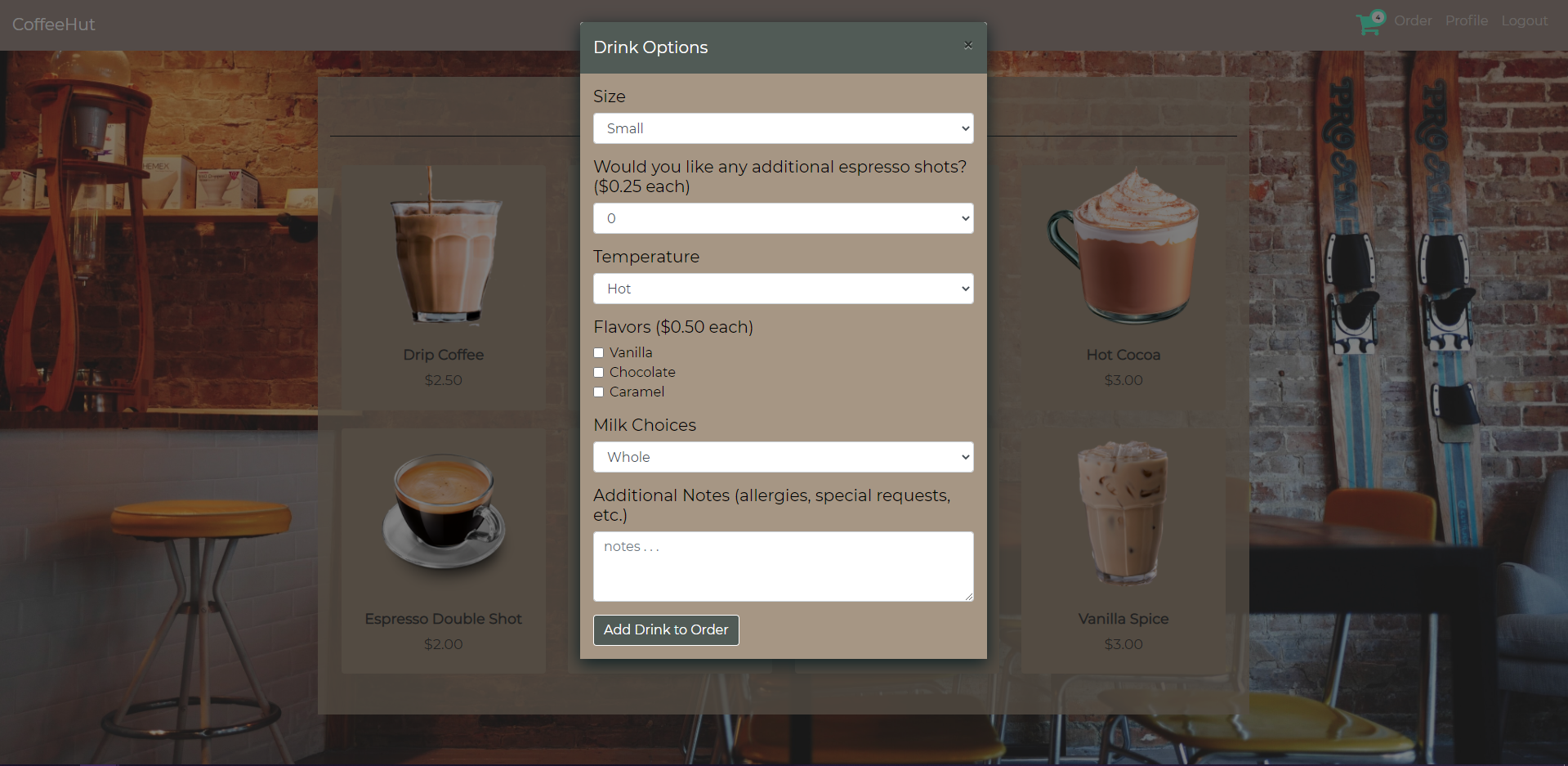Click the Espresso Double Shot drink image

click(x=443, y=513)
